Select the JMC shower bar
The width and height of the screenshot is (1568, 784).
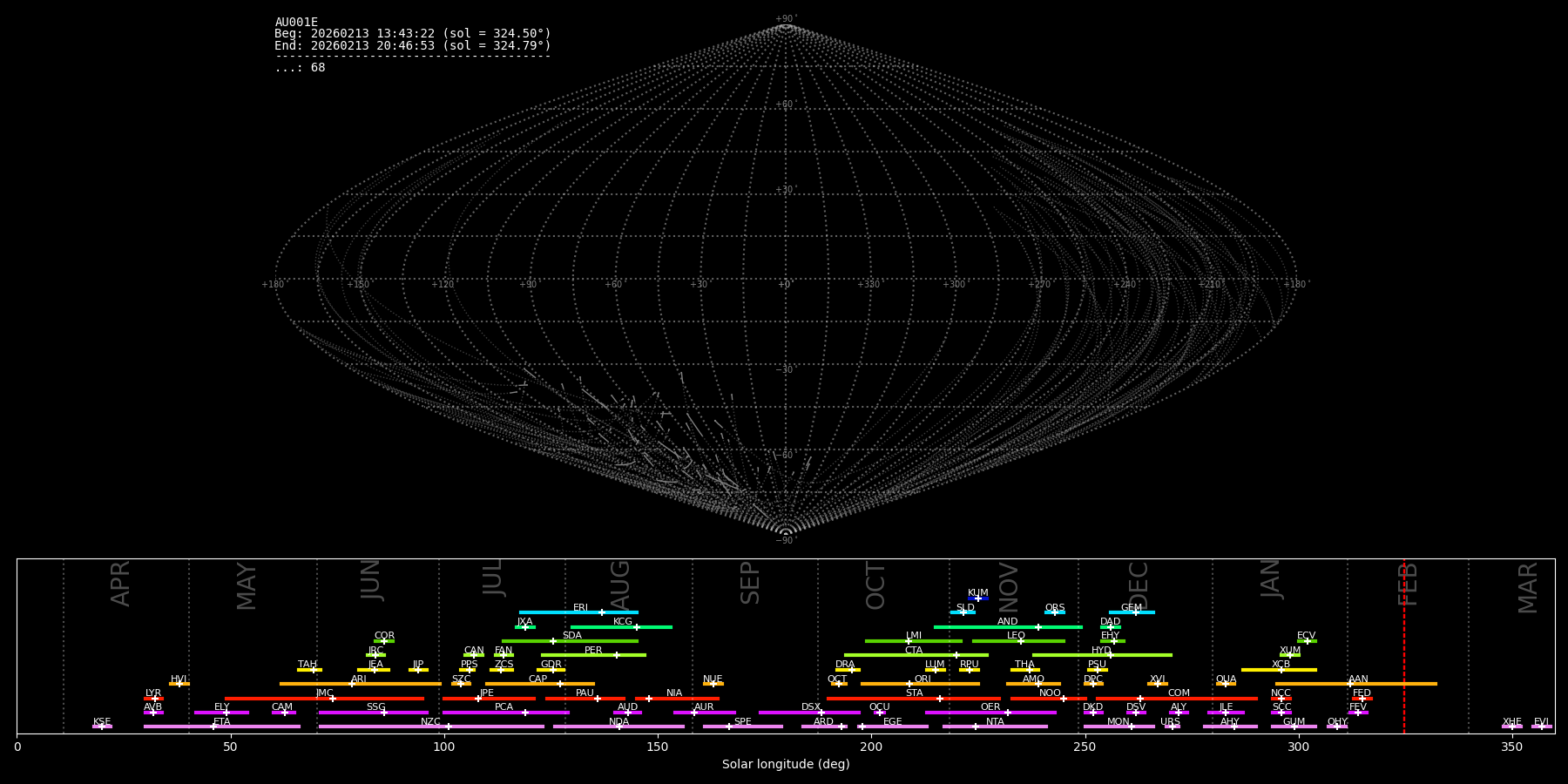[x=324, y=699]
